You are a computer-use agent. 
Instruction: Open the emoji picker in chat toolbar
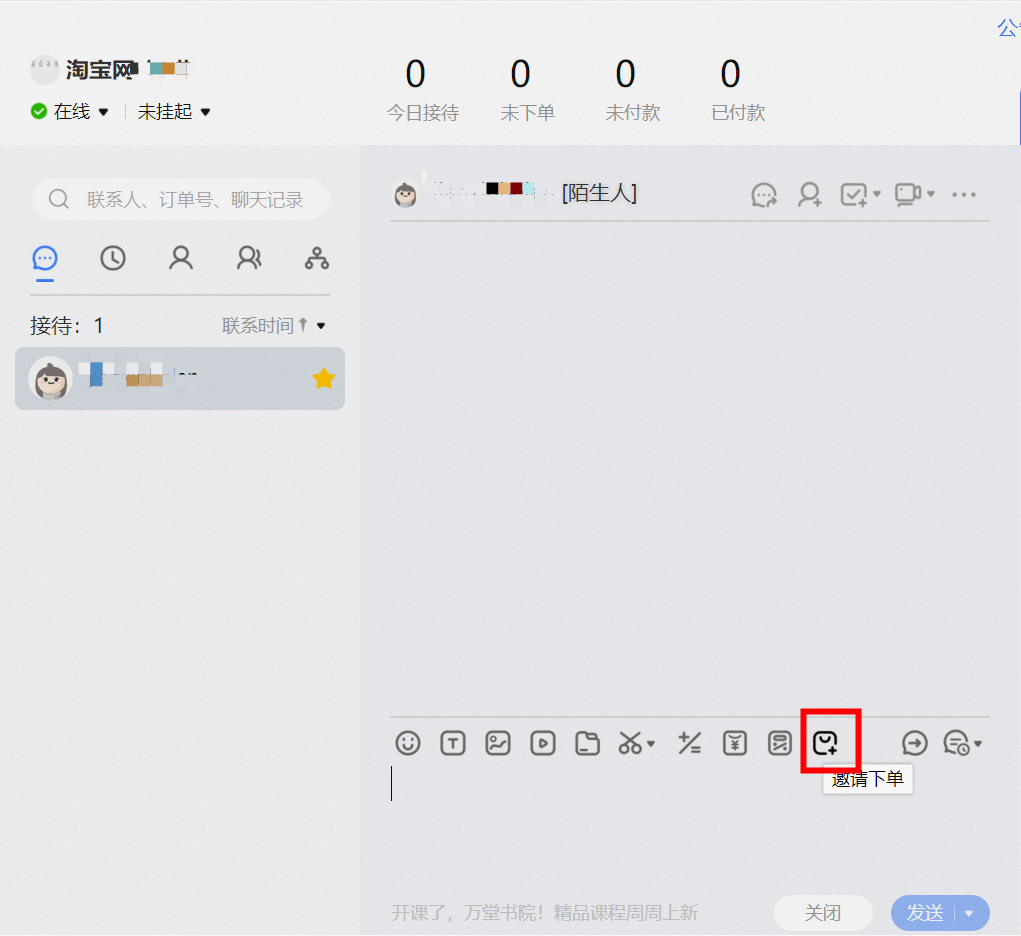tap(408, 743)
